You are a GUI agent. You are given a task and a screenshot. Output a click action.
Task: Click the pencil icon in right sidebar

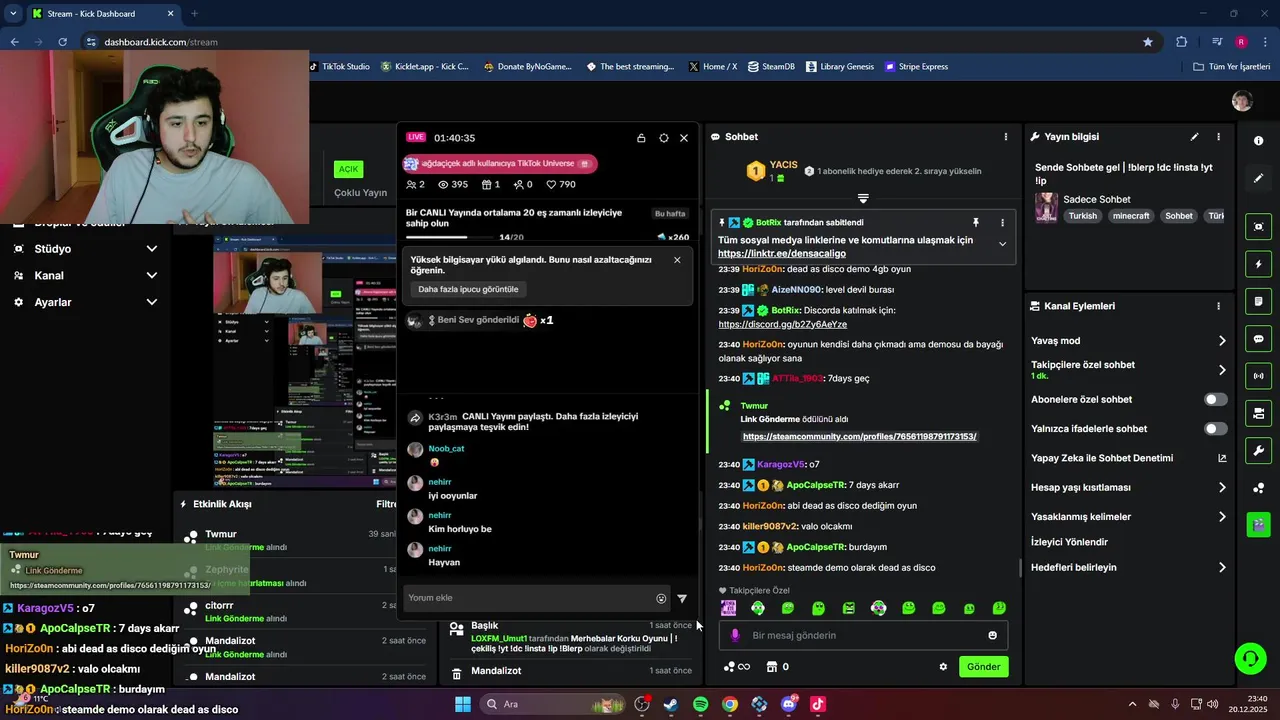pyautogui.click(x=1258, y=178)
